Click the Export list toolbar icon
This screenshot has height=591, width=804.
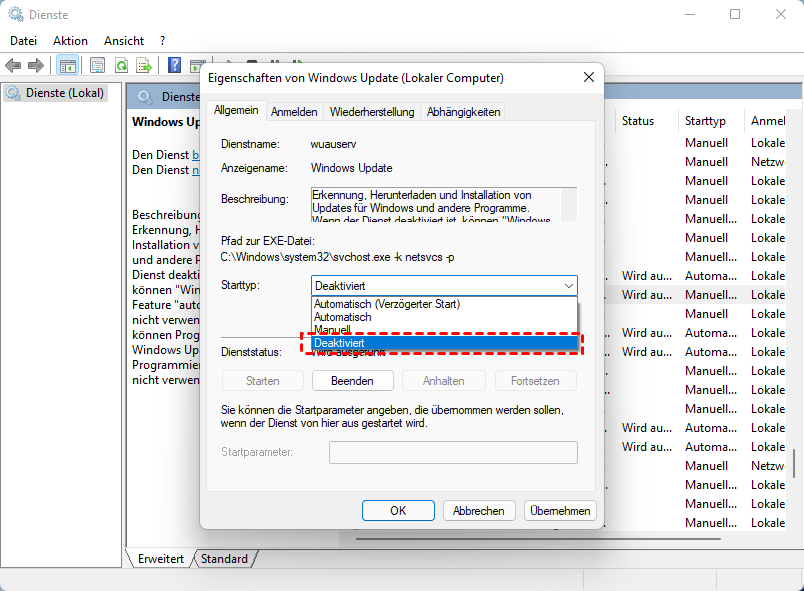click(144, 65)
